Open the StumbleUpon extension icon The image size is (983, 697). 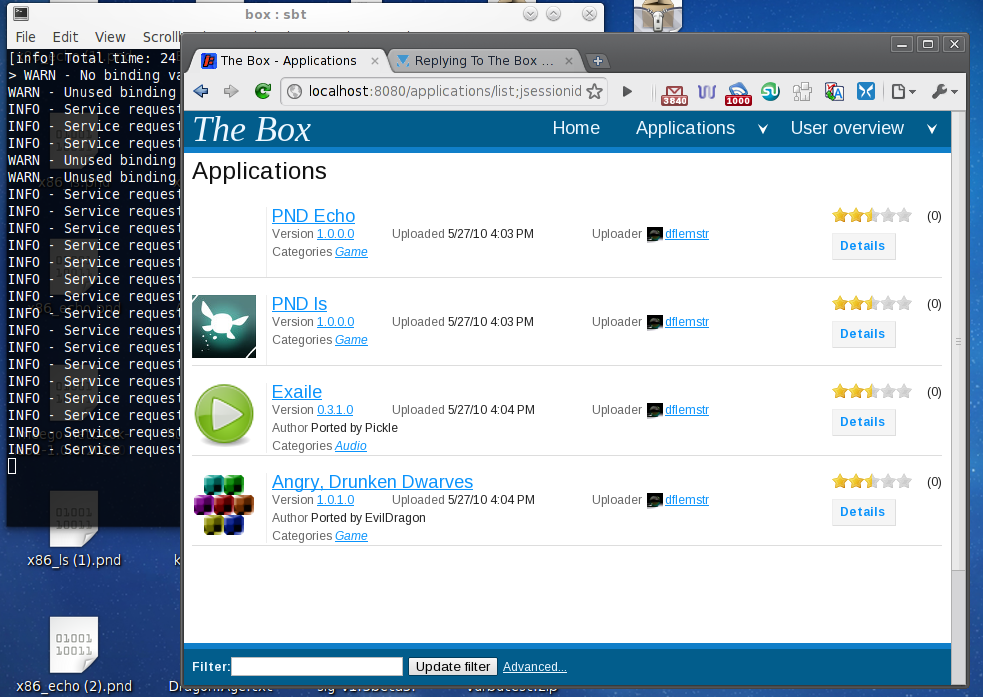(771, 92)
